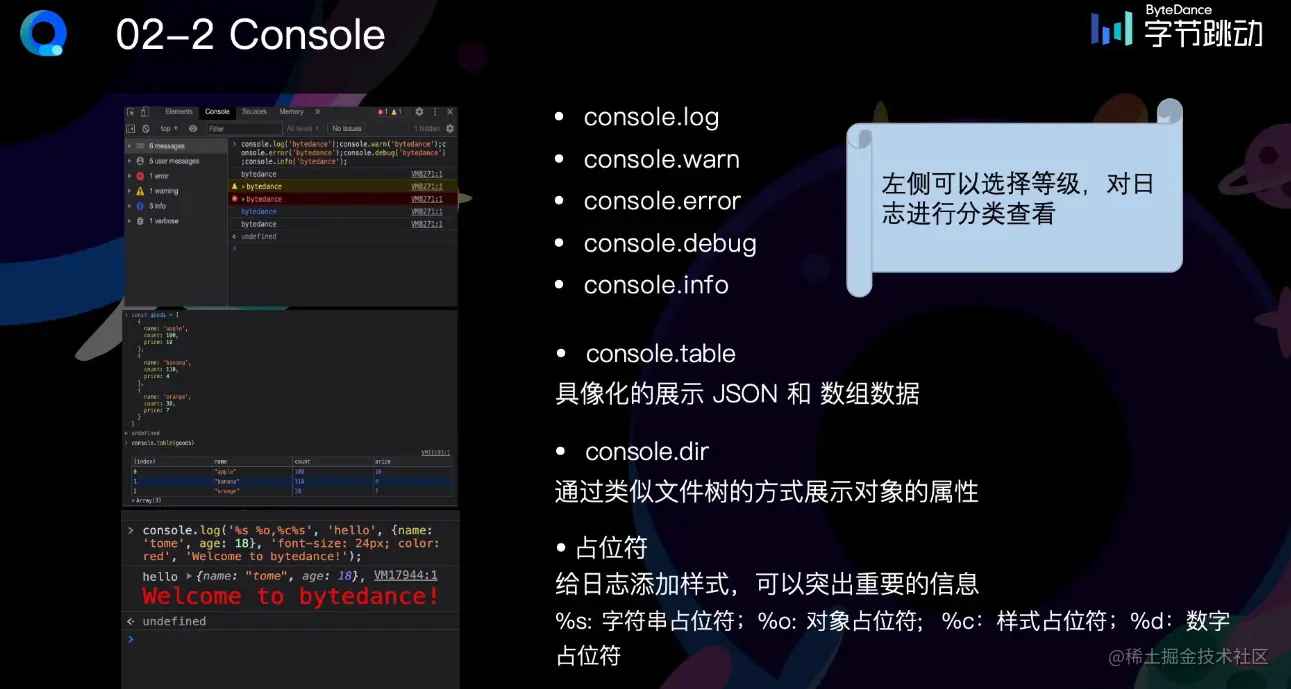This screenshot has height=689, width=1291.
Task: Open the 'top' JavaScript context dropdown
Action: (169, 128)
